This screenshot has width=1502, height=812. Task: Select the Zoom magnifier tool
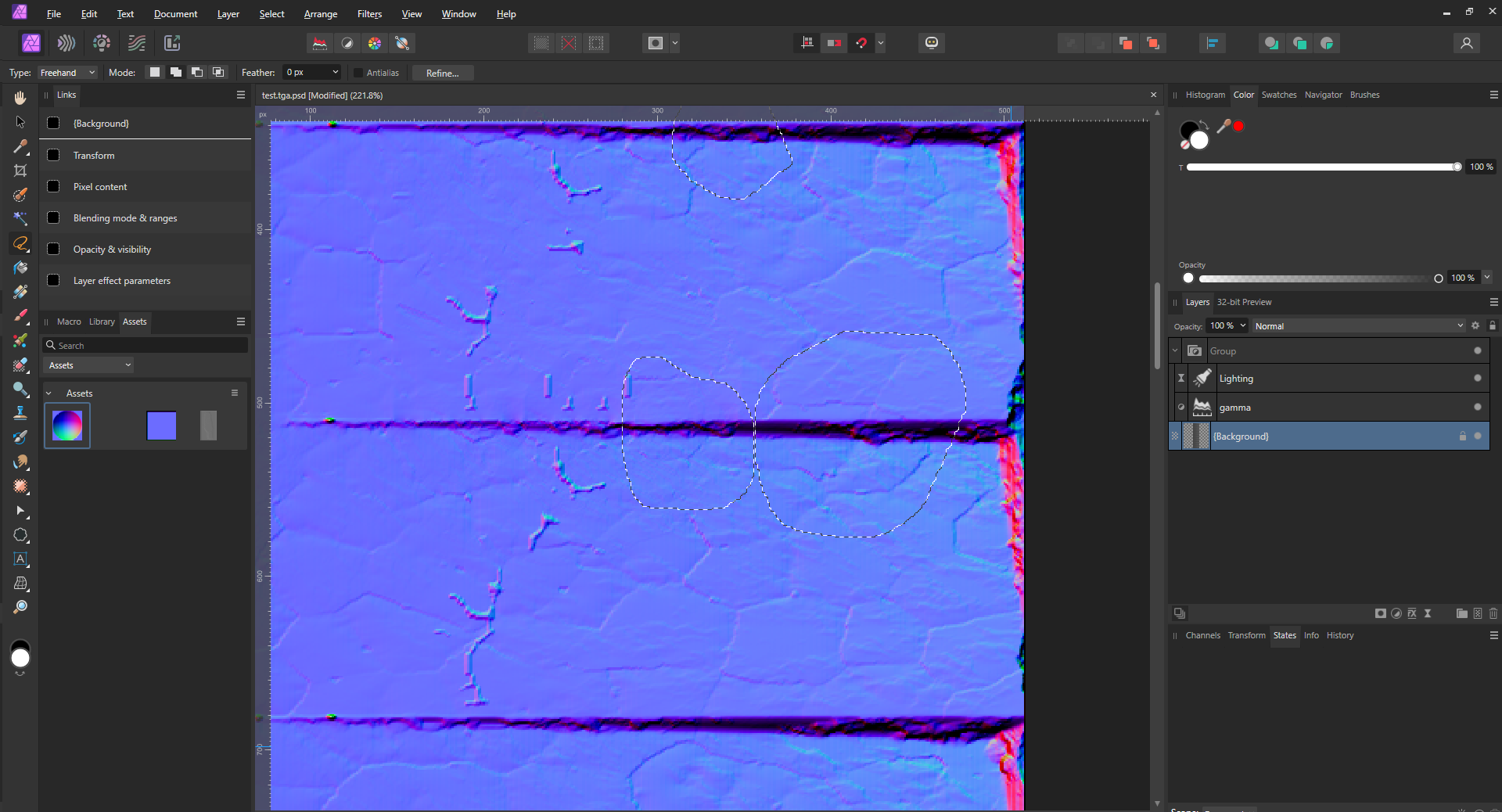click(x=20, y=608)
